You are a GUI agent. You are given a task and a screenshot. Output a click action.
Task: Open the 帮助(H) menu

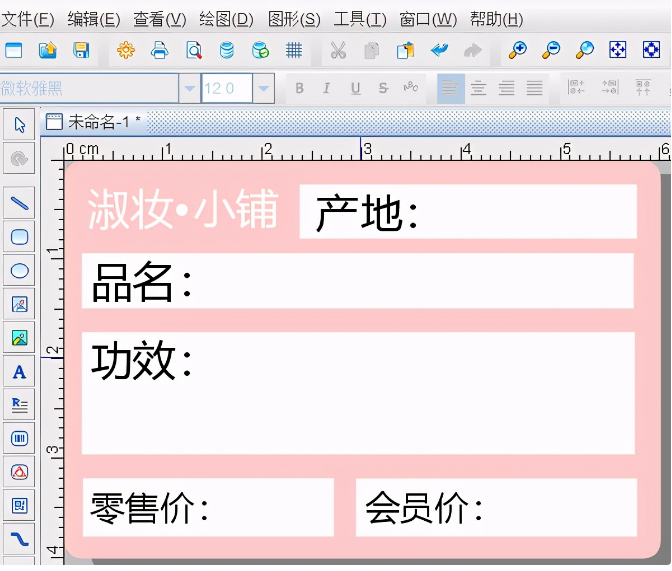coord(496,19)
